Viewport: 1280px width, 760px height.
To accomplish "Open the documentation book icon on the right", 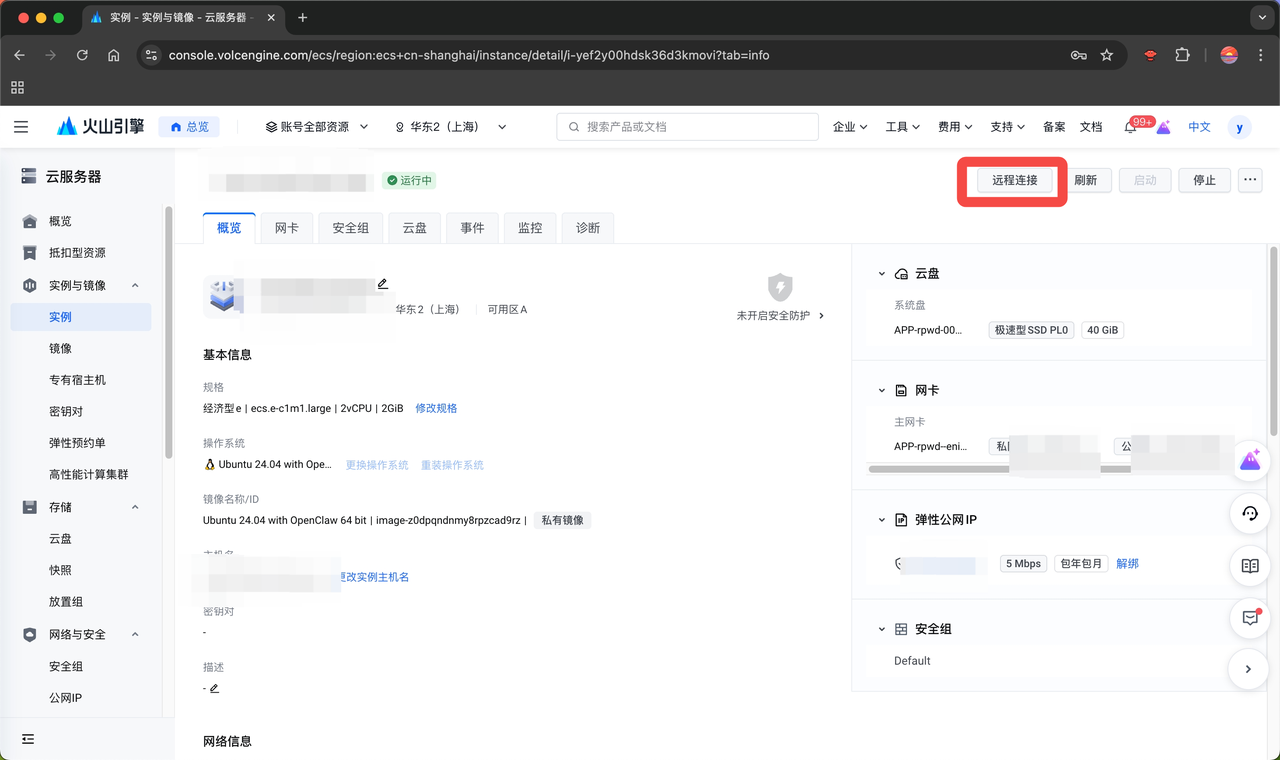I will tap(1249, 565).
